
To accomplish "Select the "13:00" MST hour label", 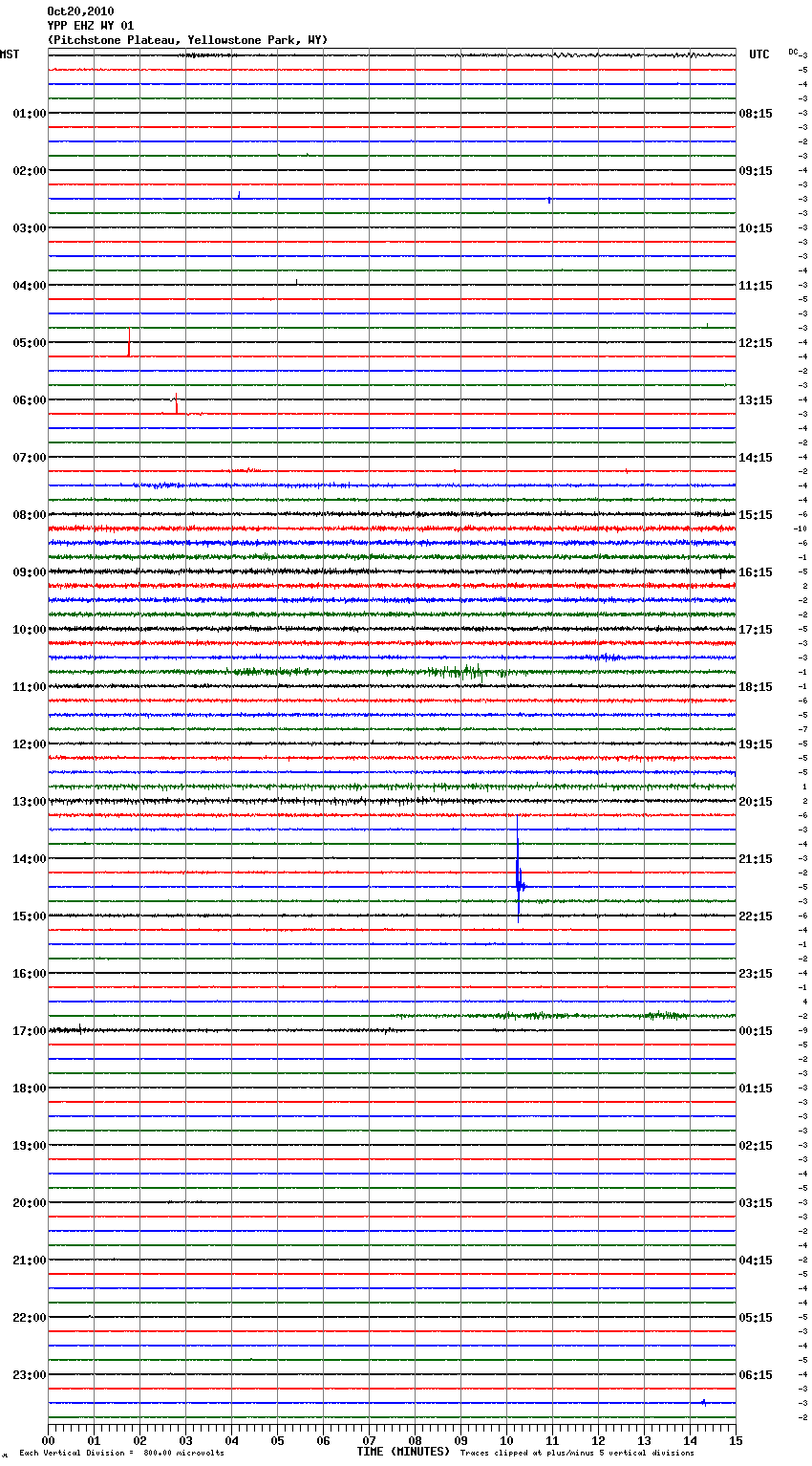I will coord(30,802).
